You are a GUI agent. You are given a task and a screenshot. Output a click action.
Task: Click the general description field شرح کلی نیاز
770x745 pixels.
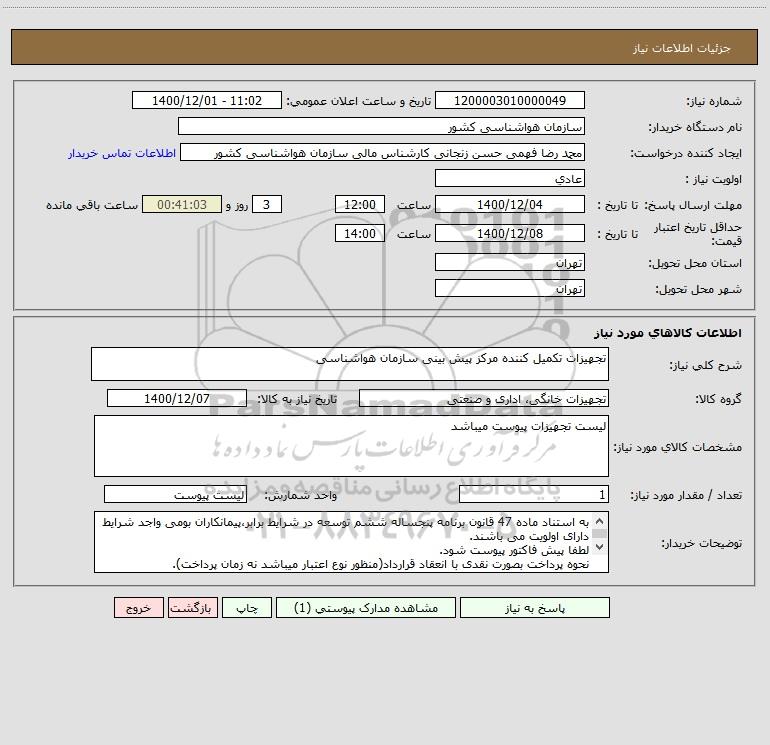click(350, 364)
